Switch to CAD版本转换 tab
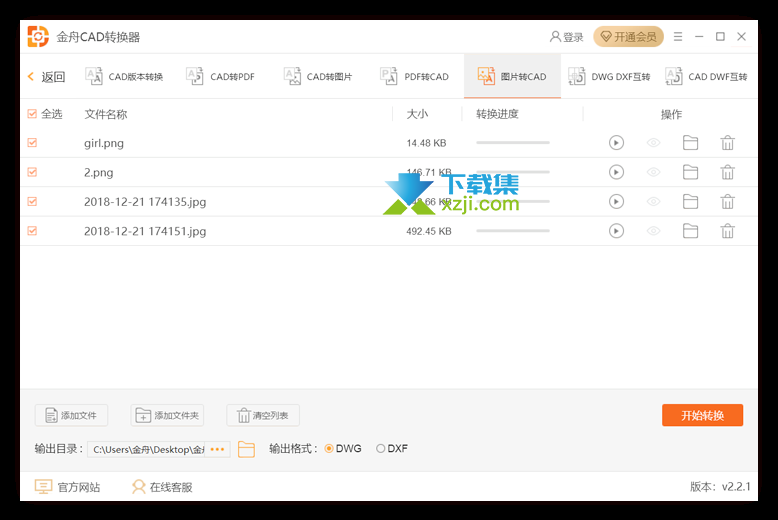778x520 pixels. [124, 76]
